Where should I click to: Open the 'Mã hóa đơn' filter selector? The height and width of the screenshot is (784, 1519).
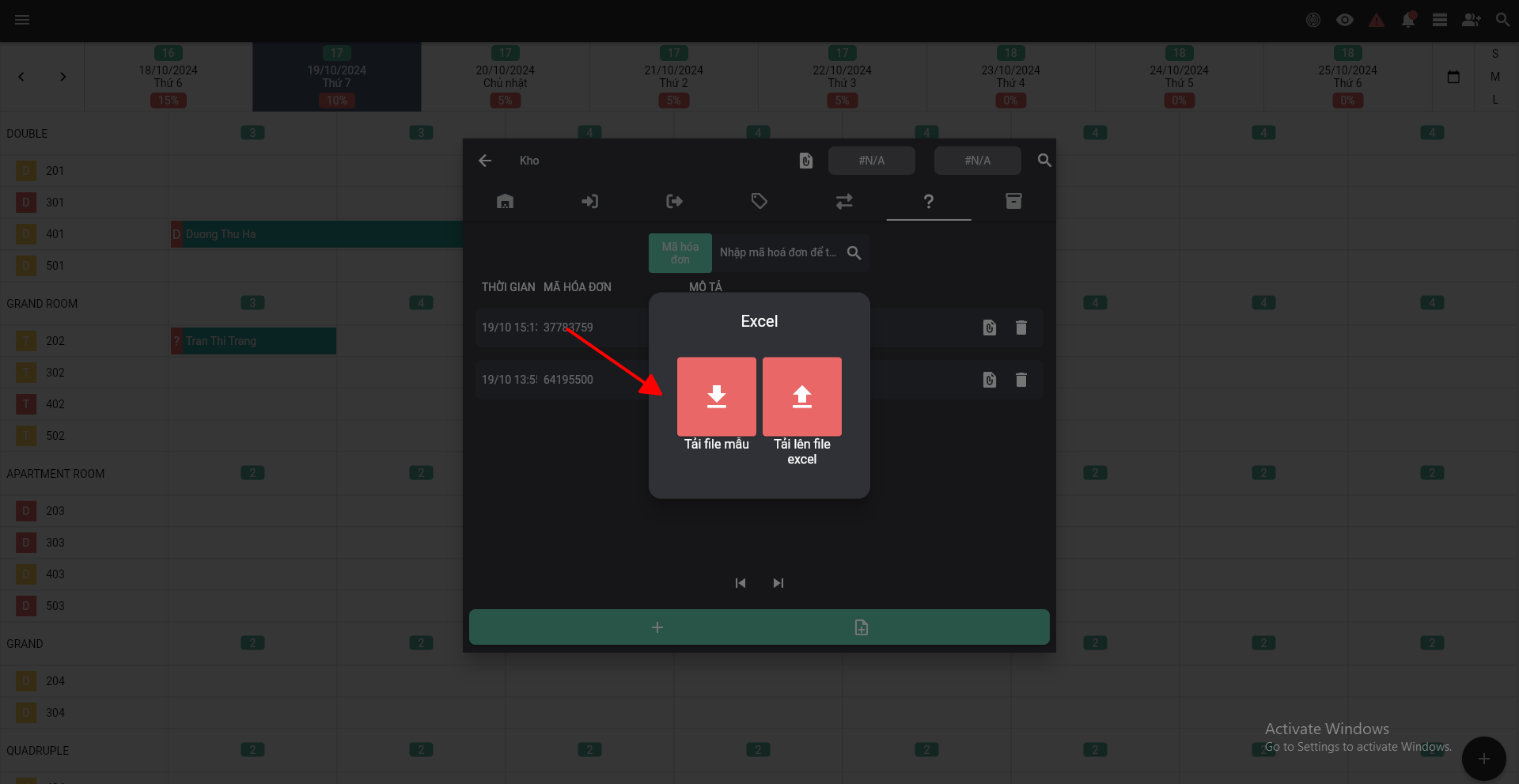[680, 253]
